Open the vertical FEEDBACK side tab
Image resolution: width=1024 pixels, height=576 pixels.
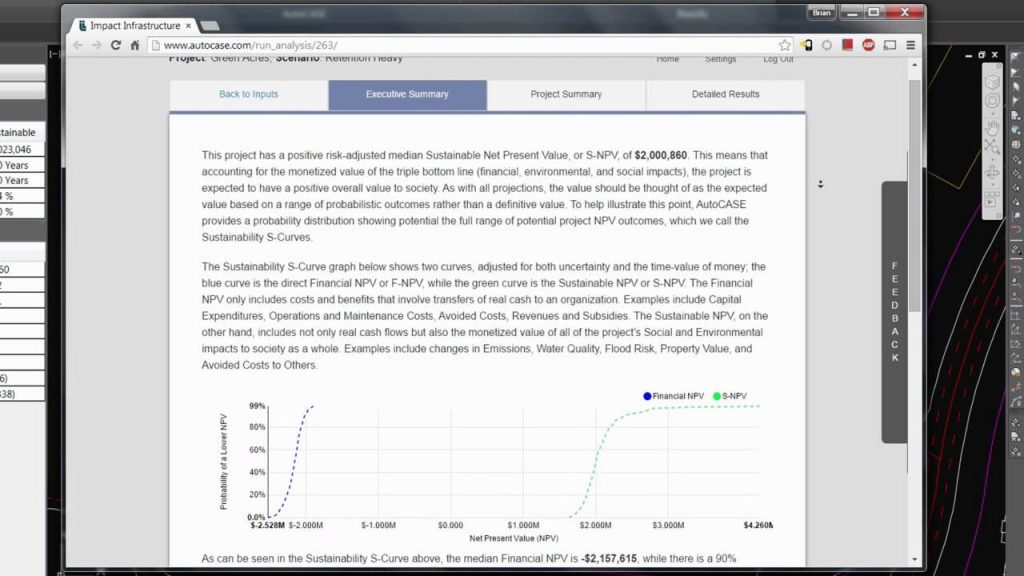click(x=894, y=312)
